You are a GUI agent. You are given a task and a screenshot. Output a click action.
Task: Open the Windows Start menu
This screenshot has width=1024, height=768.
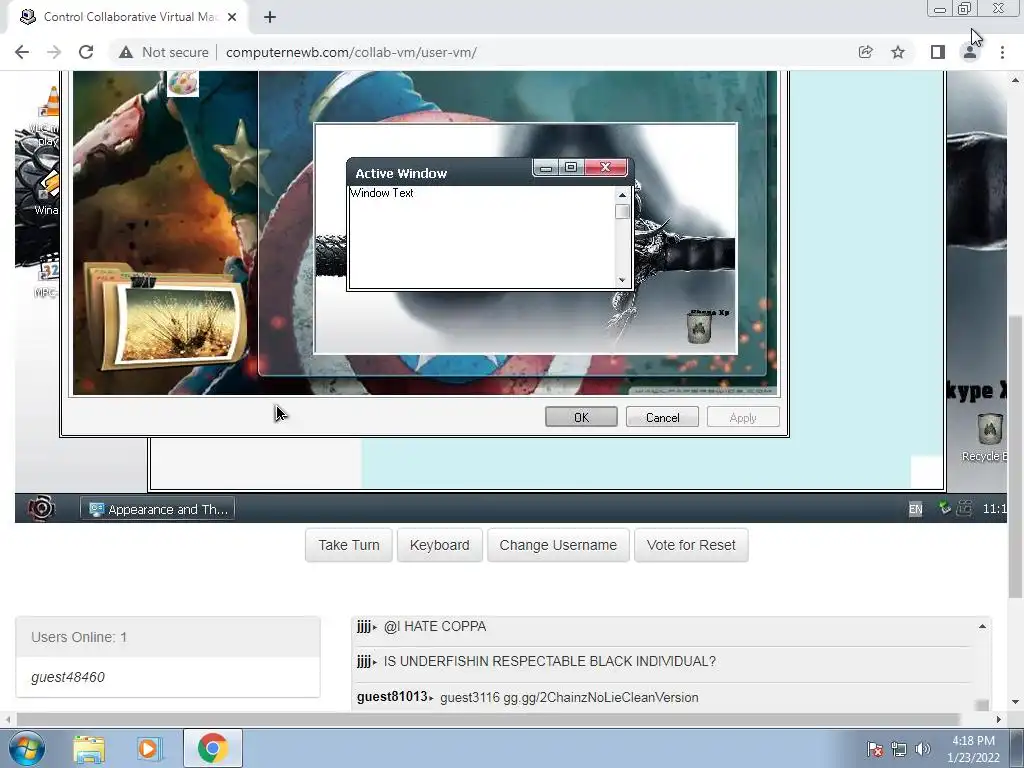26,748
